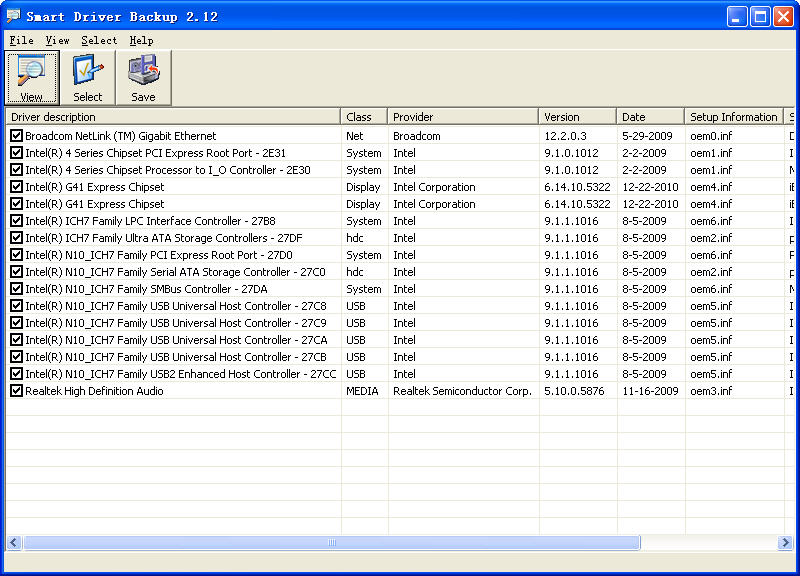Open the View menu
800x576 pixels.
[x=57, y=40]
